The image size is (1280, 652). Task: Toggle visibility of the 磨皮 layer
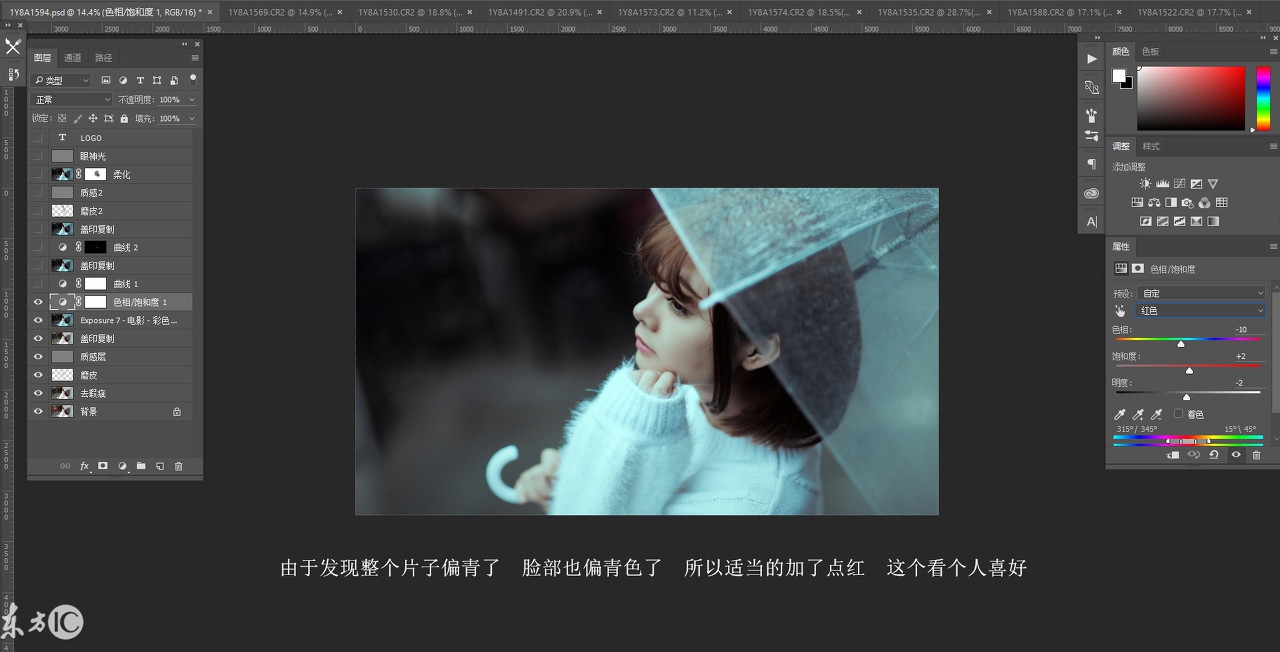tap(38, 374)
